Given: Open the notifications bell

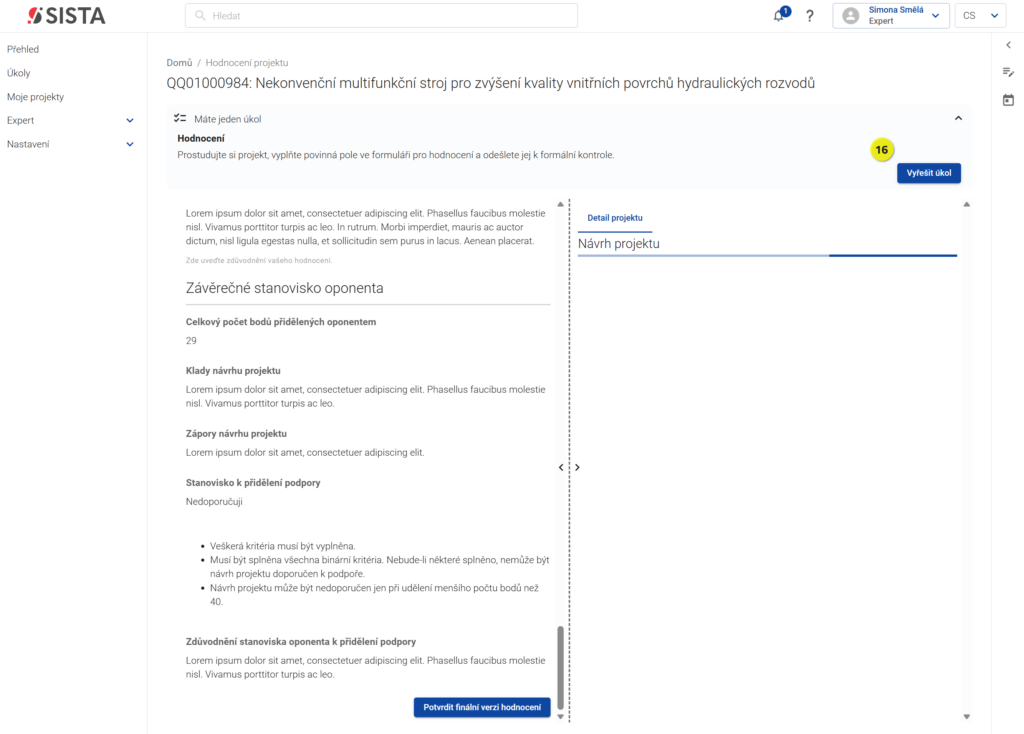Looking at the screenshot, I should tap(779, 16).
